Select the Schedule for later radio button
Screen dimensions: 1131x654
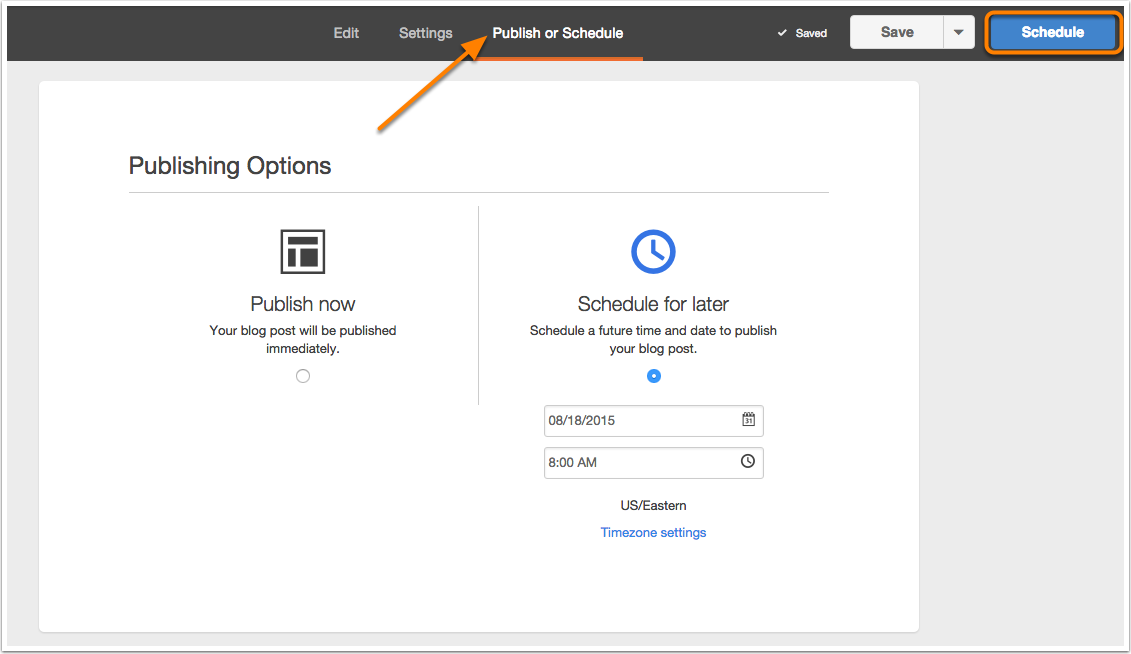point(653,376)
